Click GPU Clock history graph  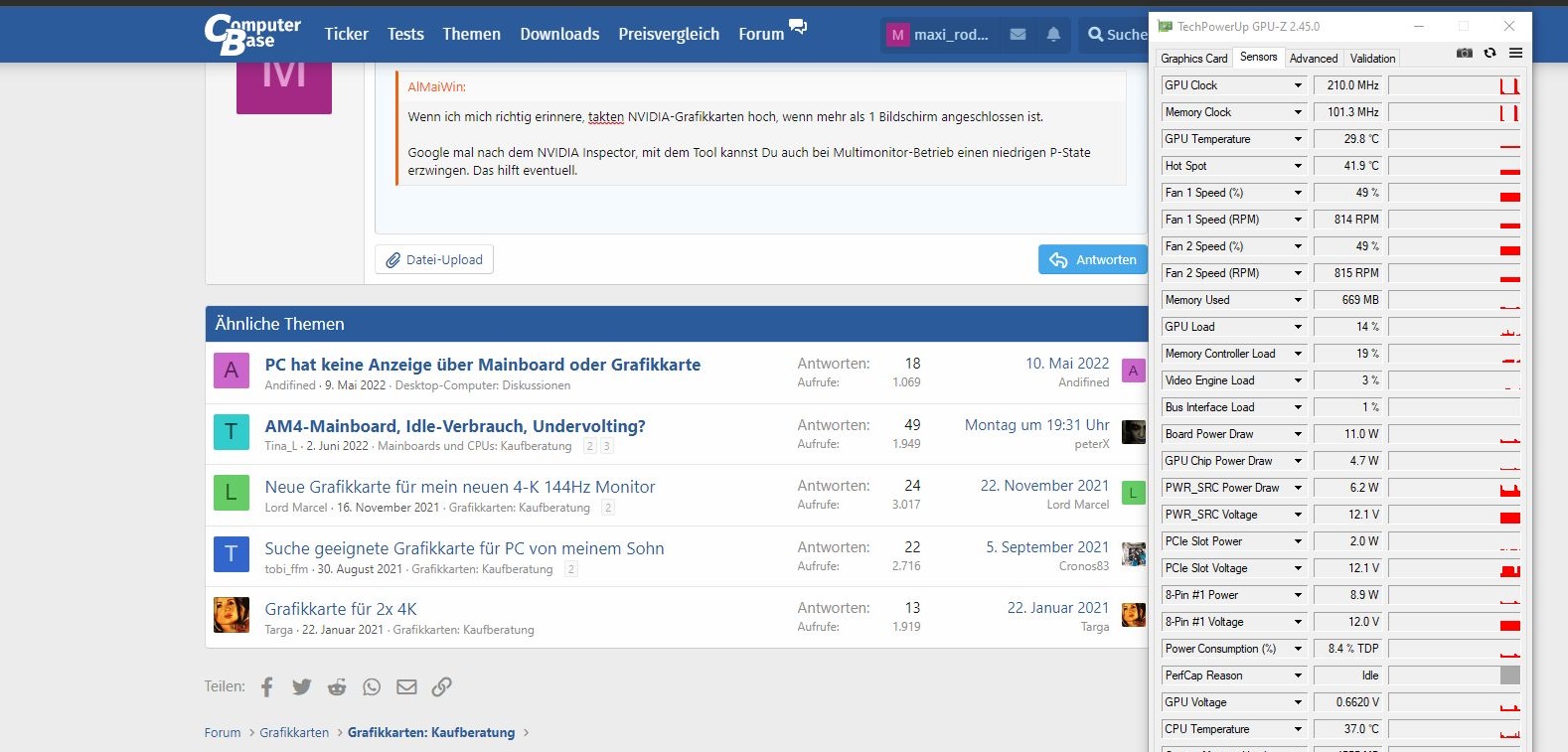click(x=1454, y=85)
